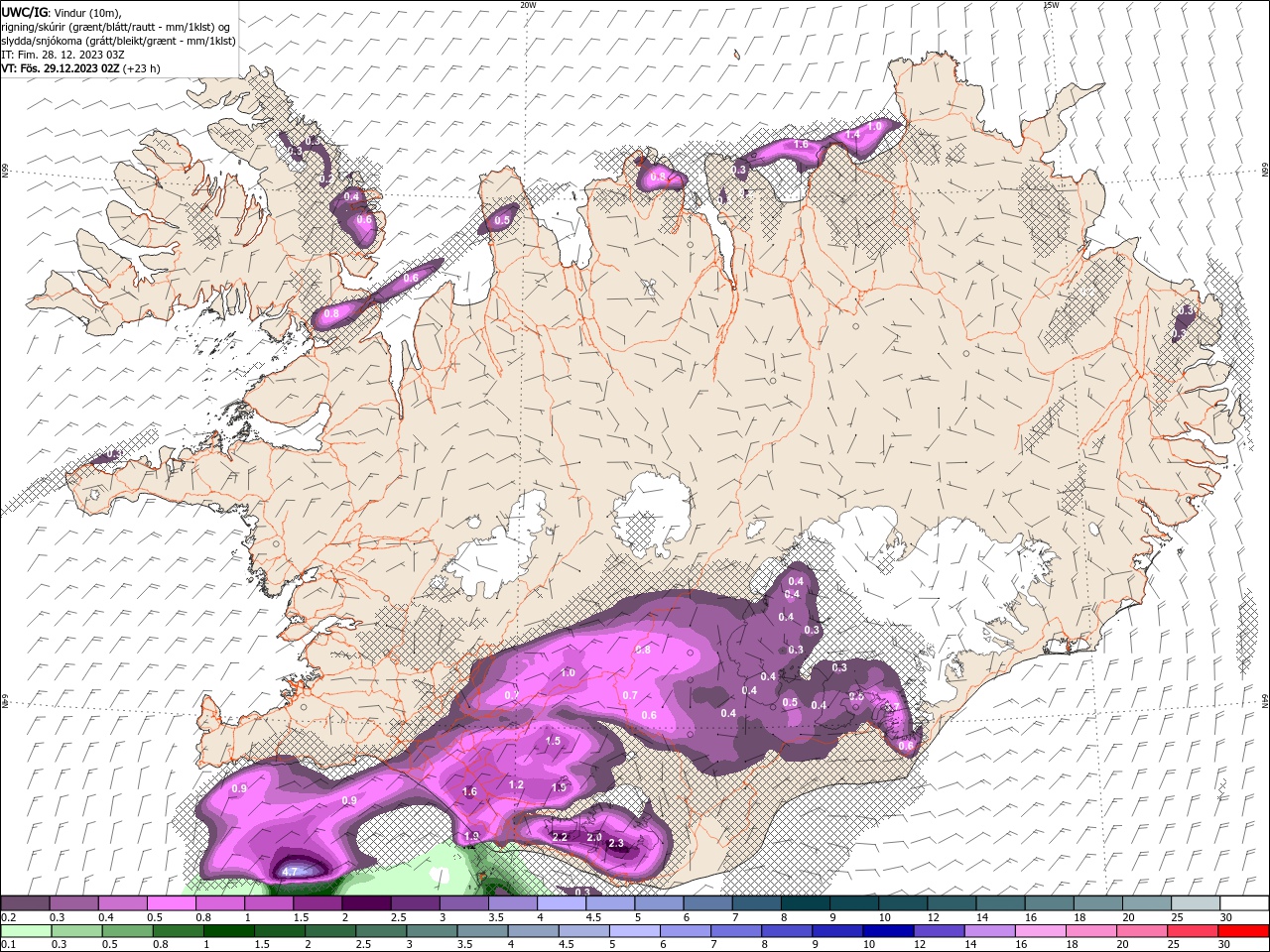Viewport: 1270px width, 952px height.
Task: Click the lilac rain swatch between 14 and 16
Action: pos(990,931)
